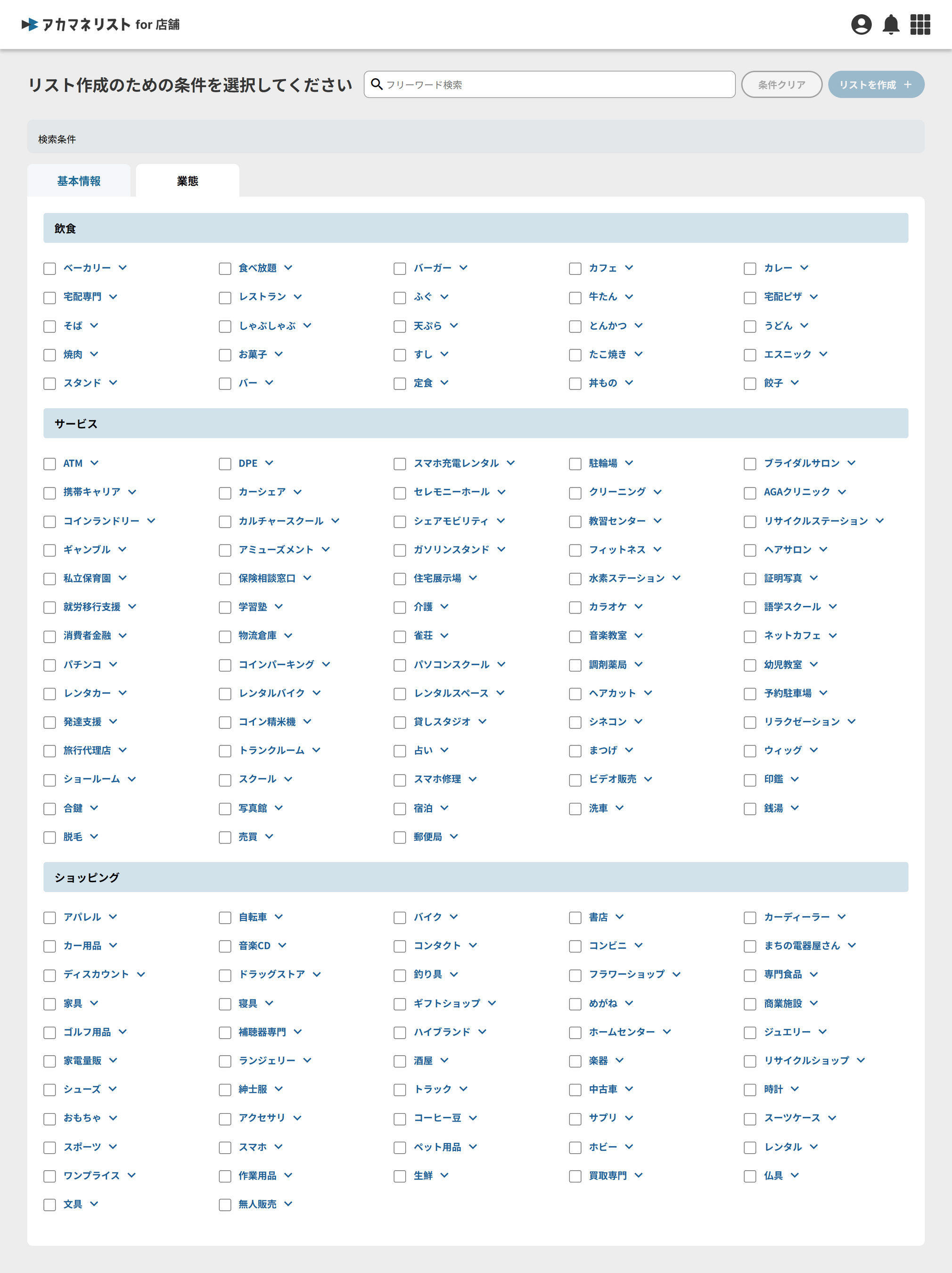Click the コンビニ label link

pos(607,945)
